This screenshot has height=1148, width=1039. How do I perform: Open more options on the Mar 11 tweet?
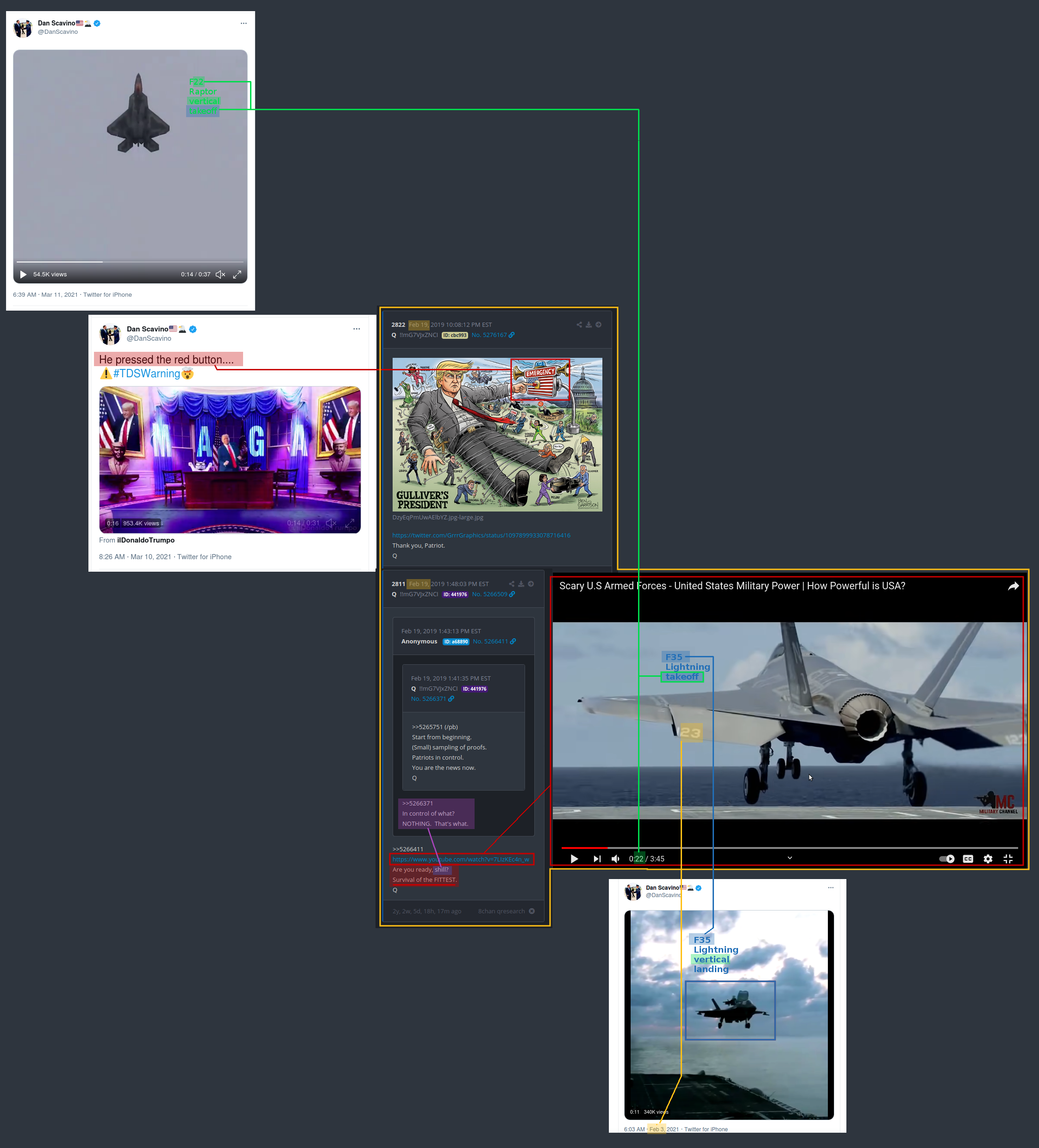click(244, 23)
